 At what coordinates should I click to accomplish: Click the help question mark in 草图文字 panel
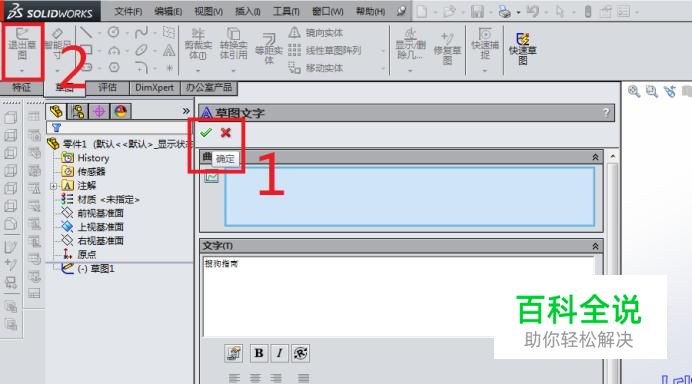pos(606,113)
